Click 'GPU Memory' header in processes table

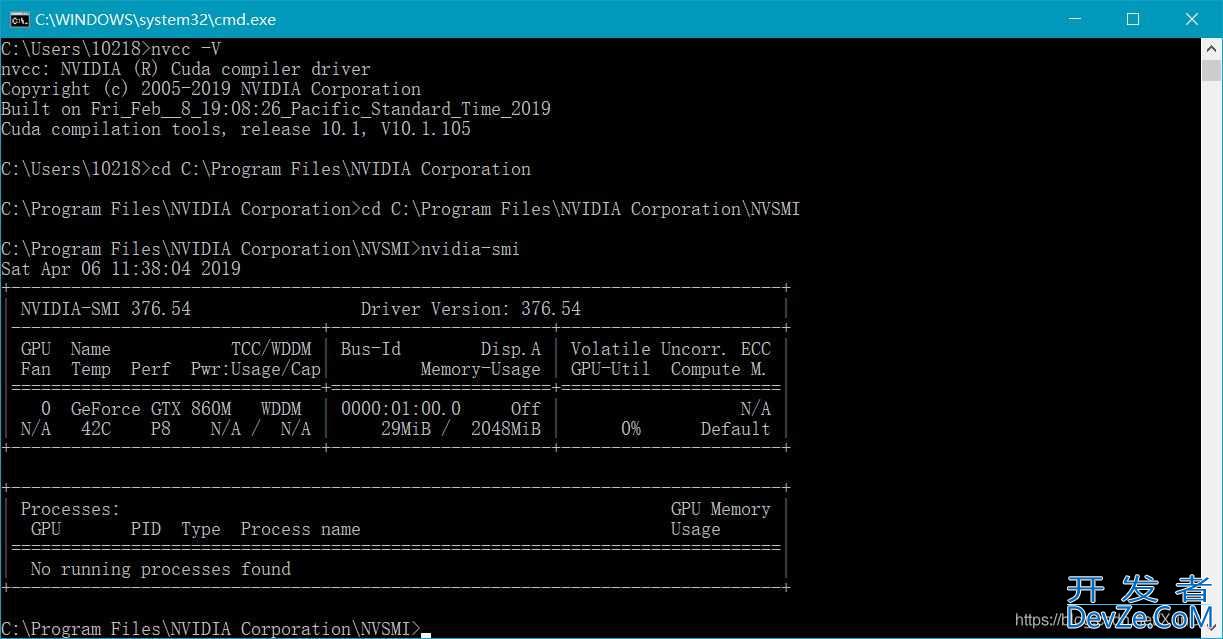721,509
